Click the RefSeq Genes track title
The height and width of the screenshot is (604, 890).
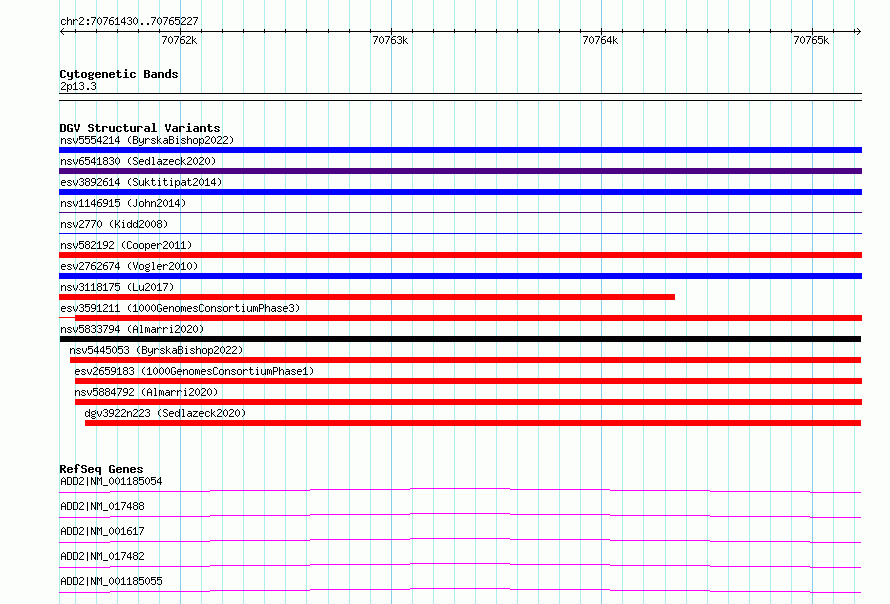point(101,469)
